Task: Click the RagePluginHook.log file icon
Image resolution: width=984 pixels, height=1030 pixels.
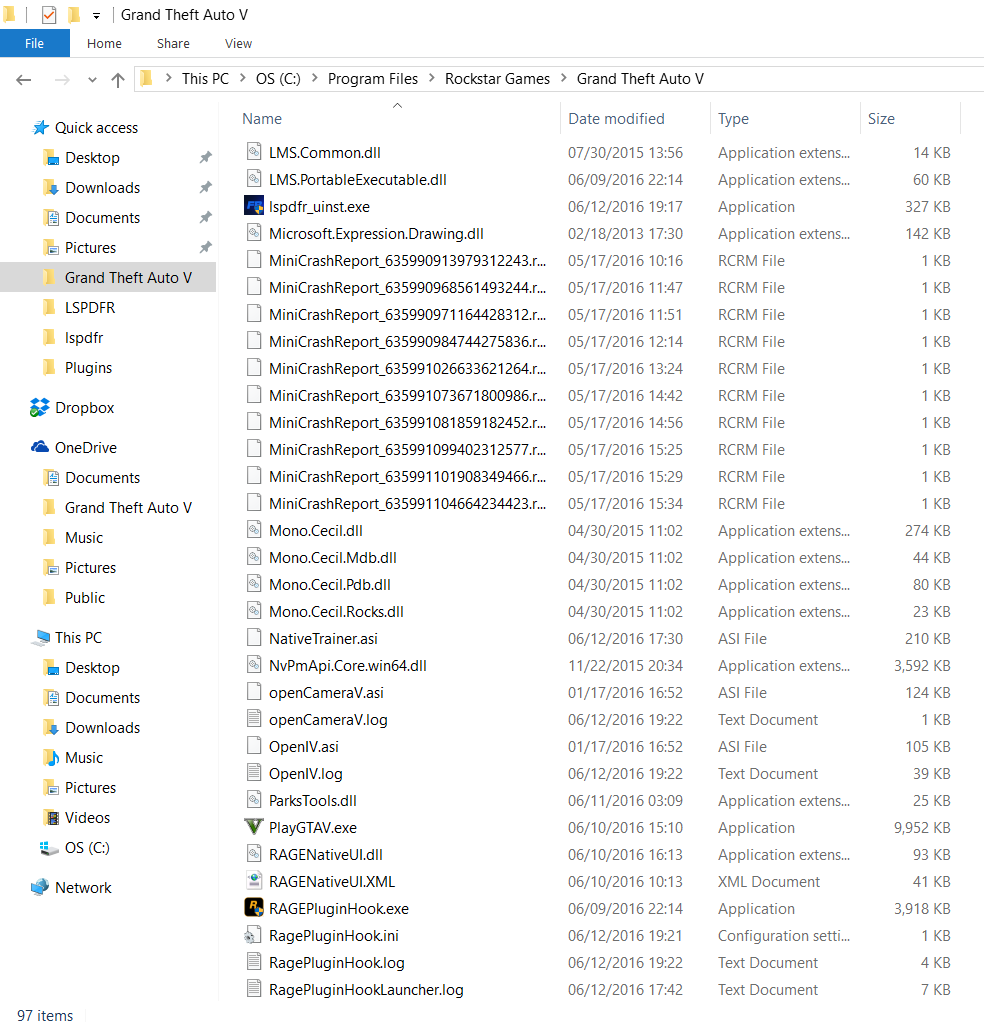Action: pyautogui.click(x=254, y=962)
